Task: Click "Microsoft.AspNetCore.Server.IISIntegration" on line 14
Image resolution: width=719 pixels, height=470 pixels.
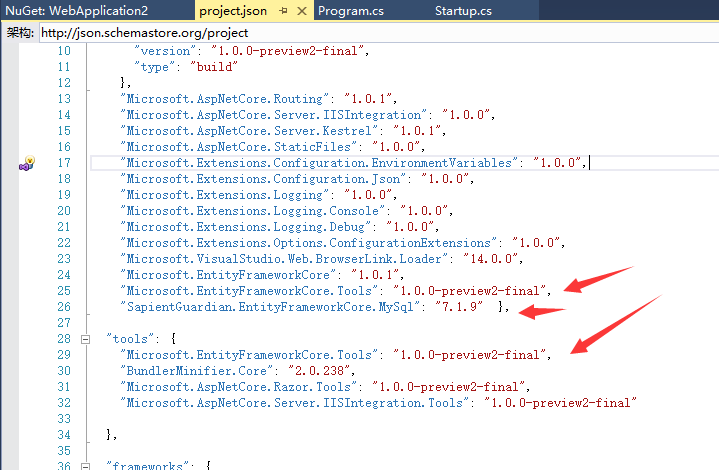Action: tap(273, 115)
